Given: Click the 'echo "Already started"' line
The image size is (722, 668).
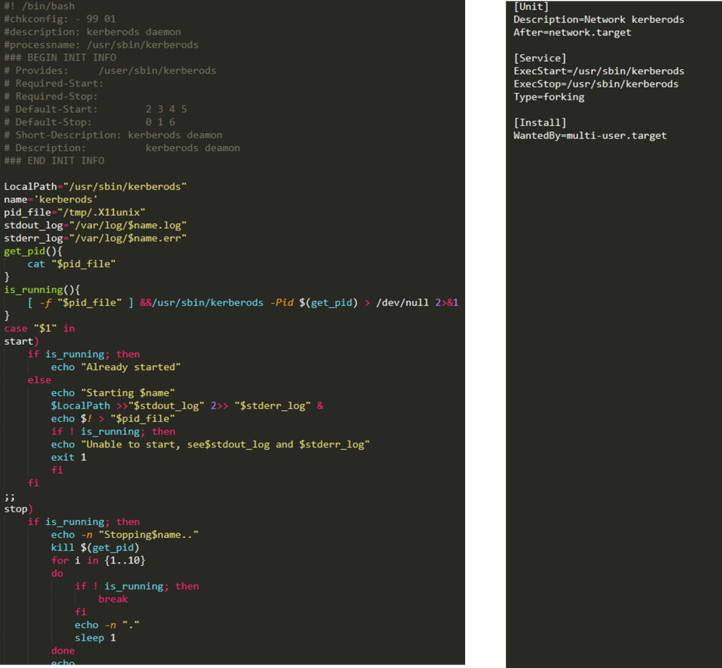Looking at the screenshot, I should tap(116, 367).
